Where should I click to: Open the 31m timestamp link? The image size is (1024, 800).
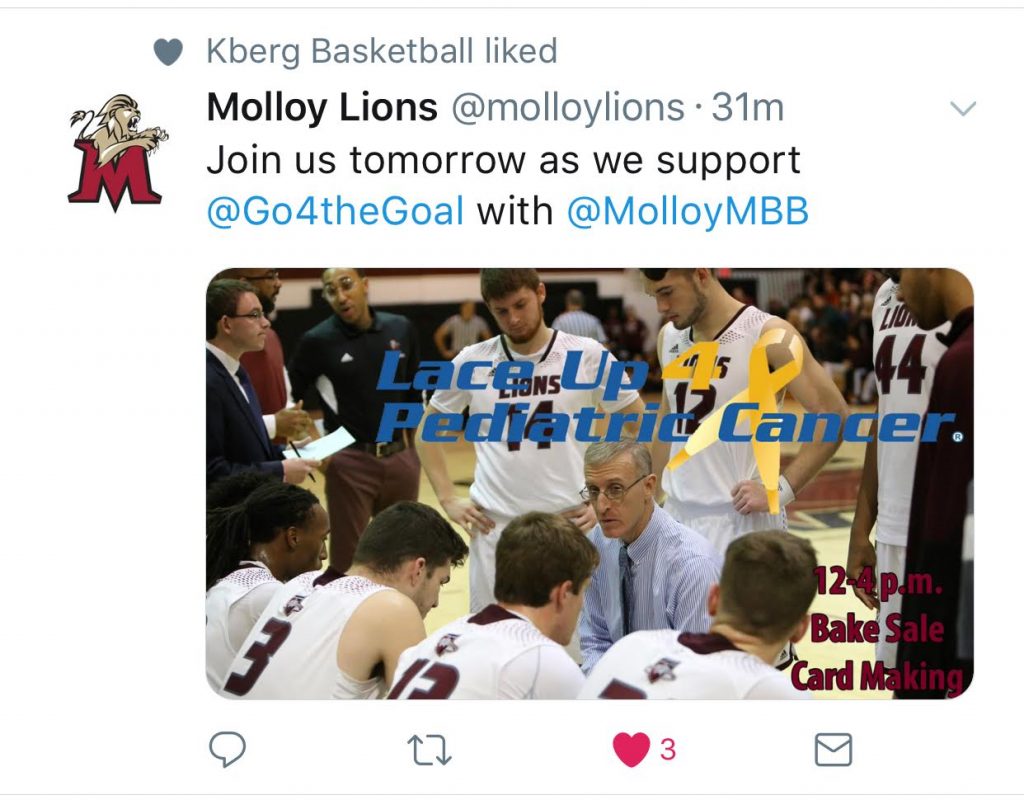point(747,108)
